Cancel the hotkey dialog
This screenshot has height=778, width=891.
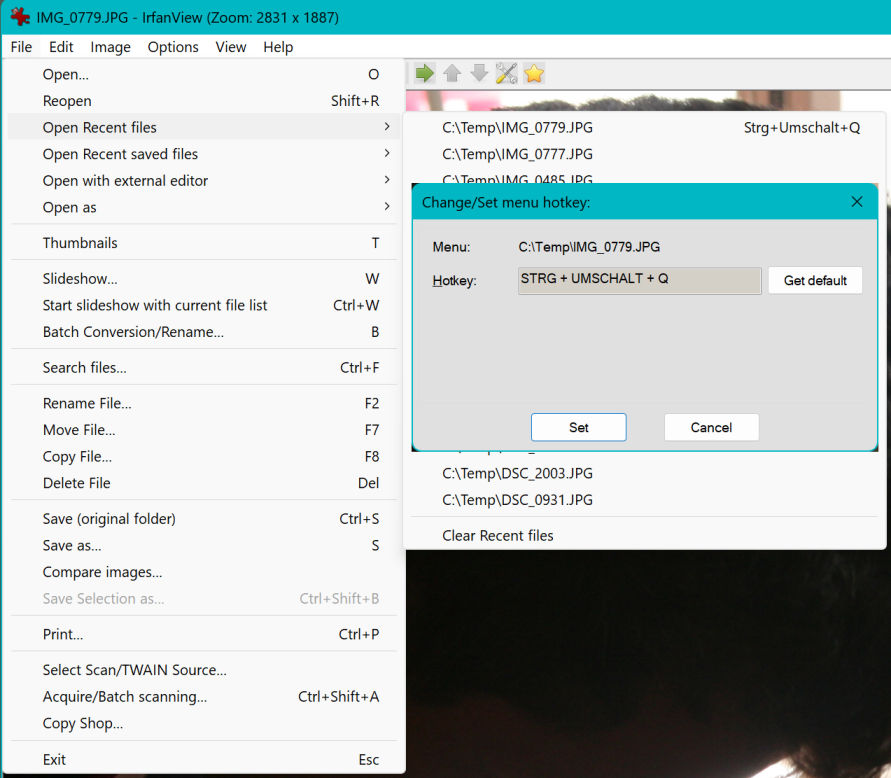[x=711, y=428]
